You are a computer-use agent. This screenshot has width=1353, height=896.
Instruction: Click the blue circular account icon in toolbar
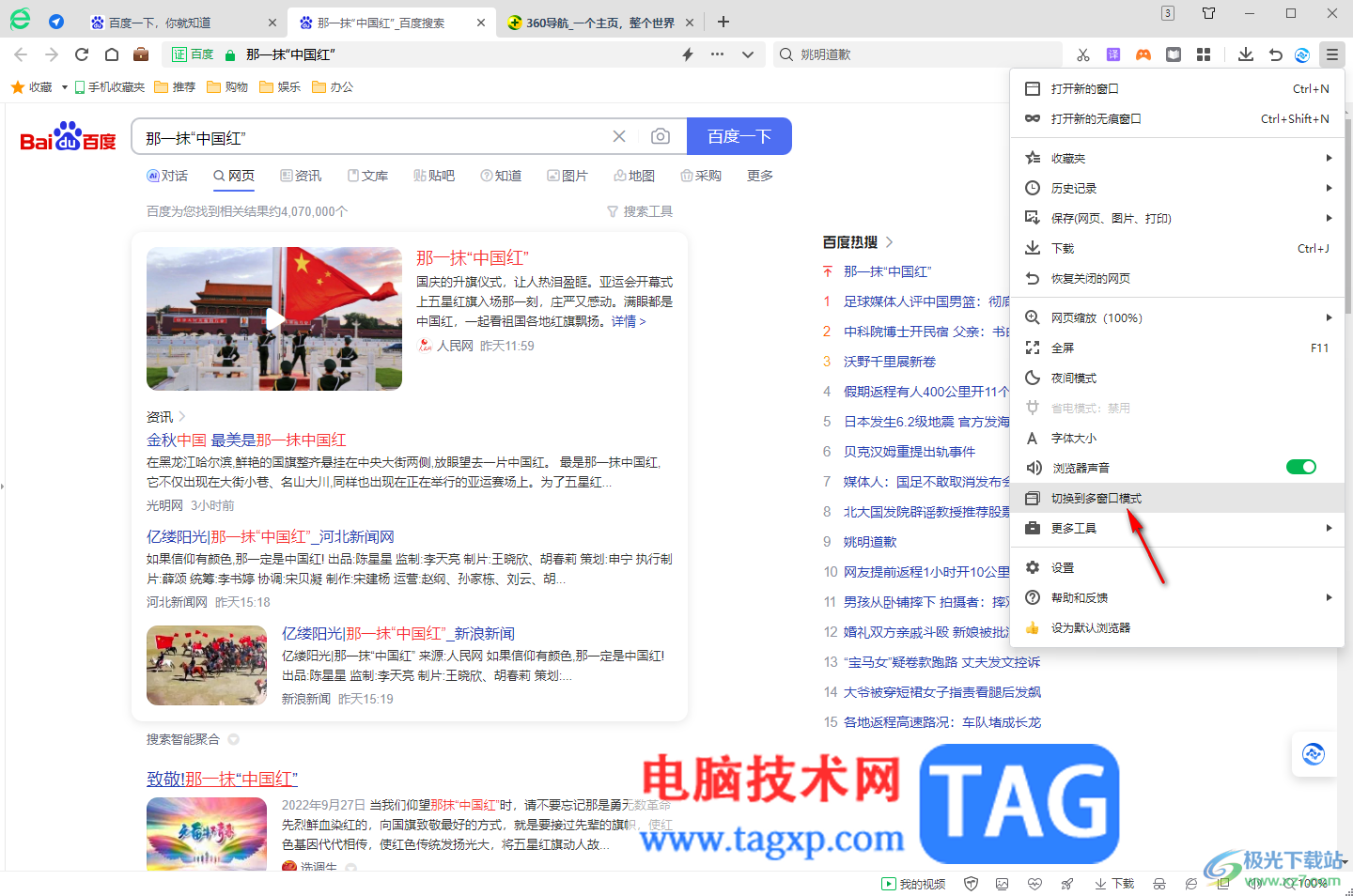pyautogui.click(x=1302, y=54)
